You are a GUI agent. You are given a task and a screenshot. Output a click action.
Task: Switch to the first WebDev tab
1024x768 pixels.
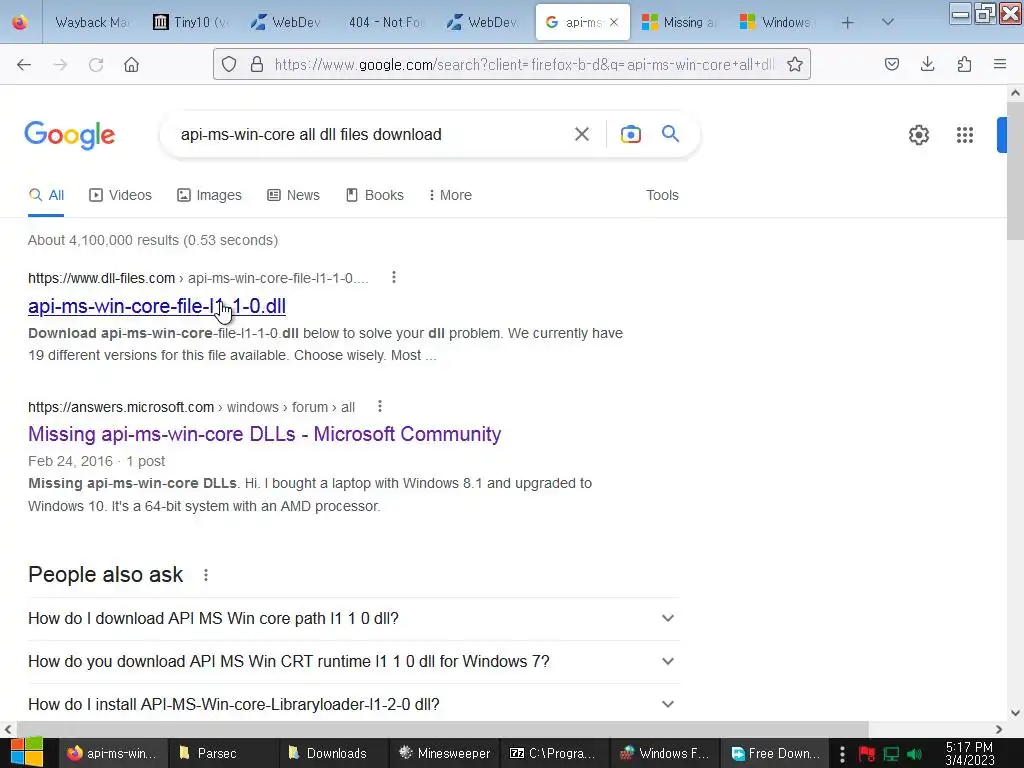tap(288, 22)
